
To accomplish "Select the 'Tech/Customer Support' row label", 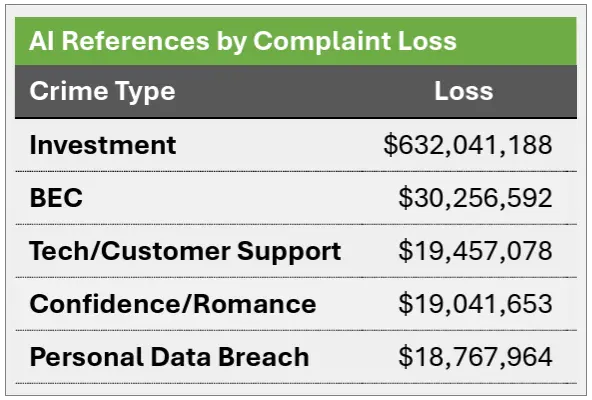I will (x=185, y=251).
